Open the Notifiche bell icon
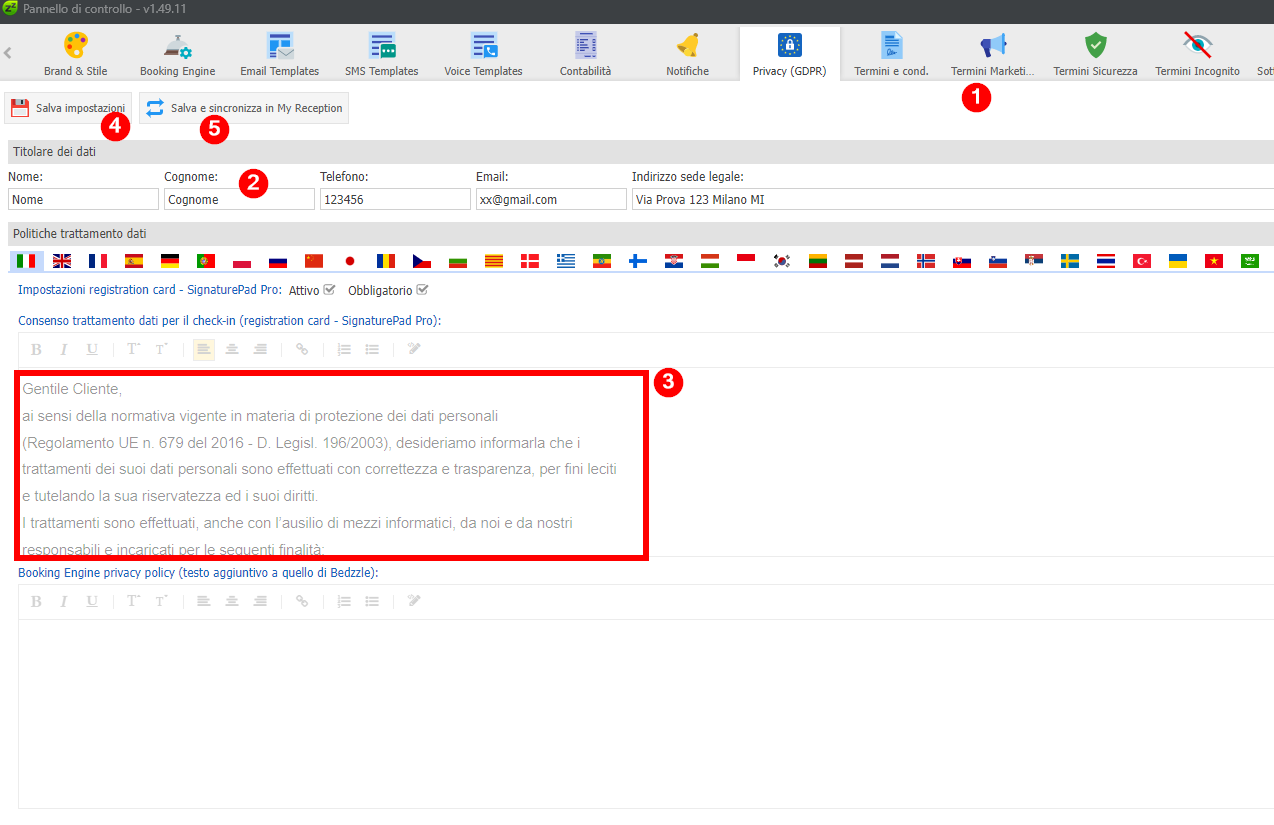 click(x=687, y=46)
